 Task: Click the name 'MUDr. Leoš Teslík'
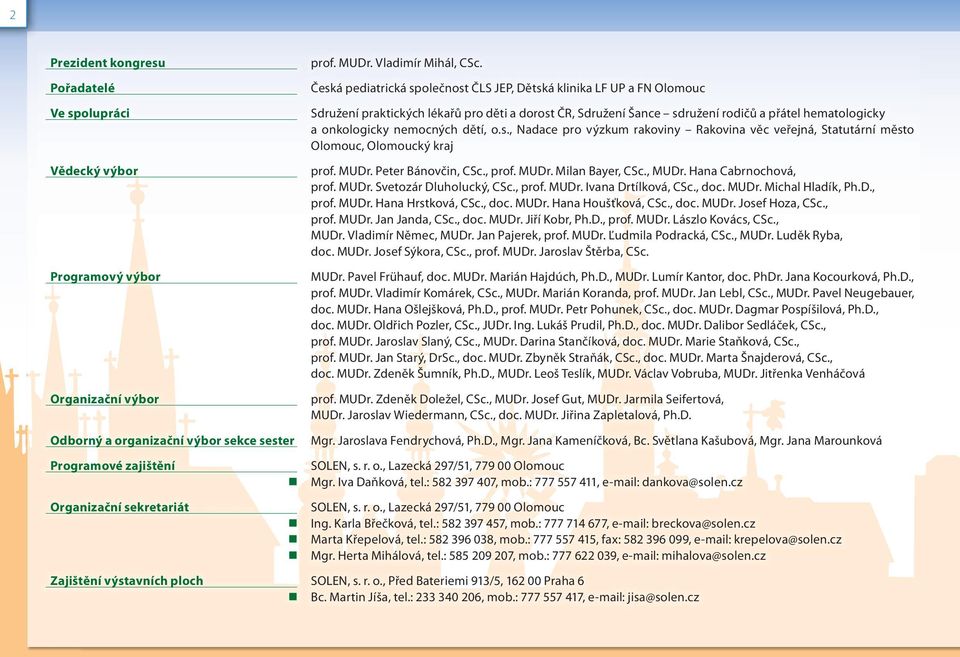545,374
